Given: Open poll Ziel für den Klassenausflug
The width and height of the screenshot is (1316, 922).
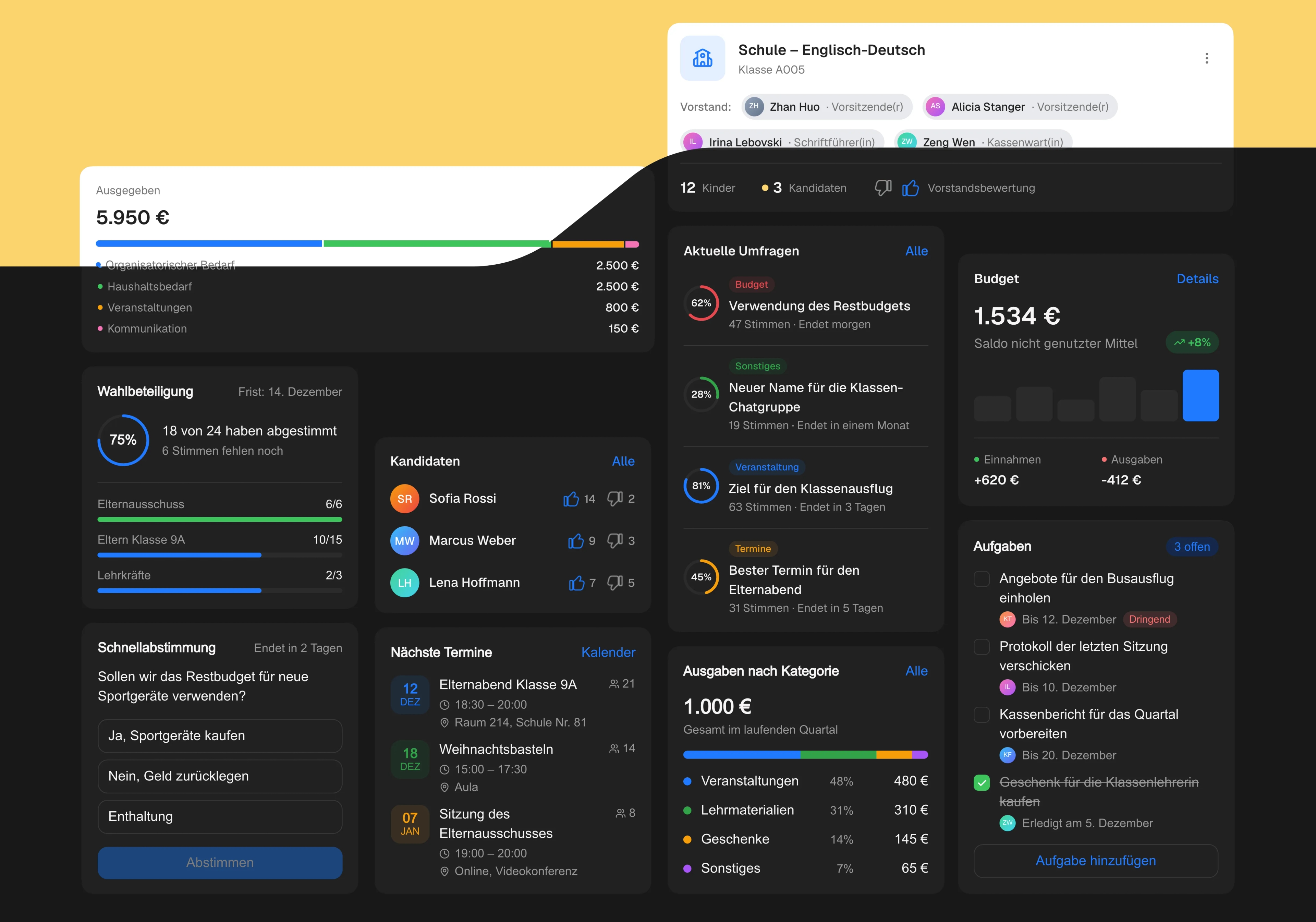Looking at the screenshot, I should pos(805,487).
